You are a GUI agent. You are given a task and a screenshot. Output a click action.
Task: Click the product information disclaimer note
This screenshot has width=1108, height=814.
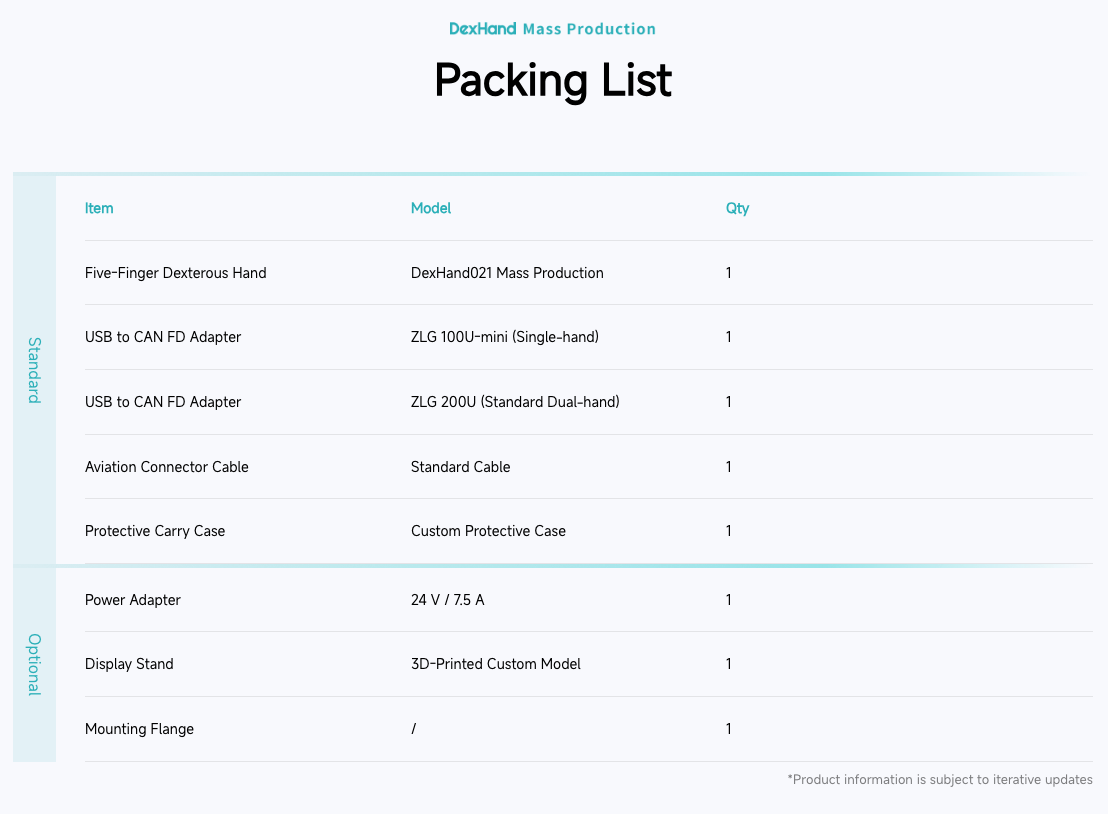tap(939, 779)
